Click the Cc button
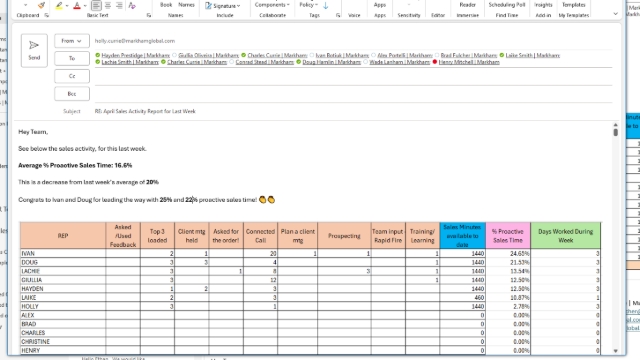Image resolution: width=640 pixels, height=360 pixels. click(72, 76)
